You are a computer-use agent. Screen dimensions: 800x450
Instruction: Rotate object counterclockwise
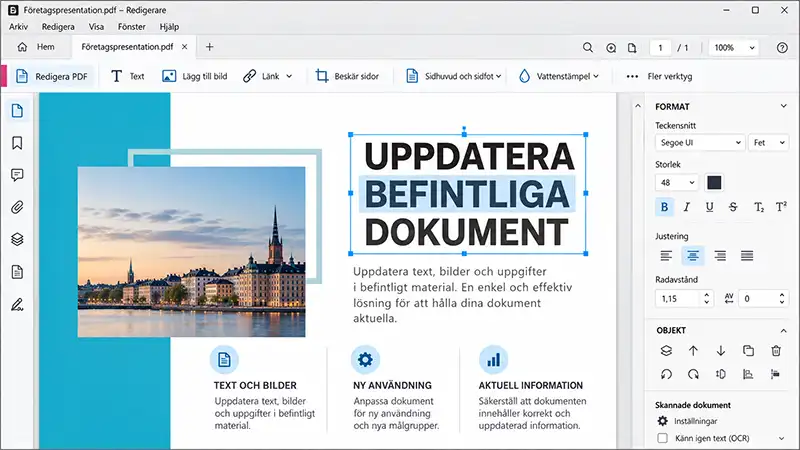[x=666, y=374]
